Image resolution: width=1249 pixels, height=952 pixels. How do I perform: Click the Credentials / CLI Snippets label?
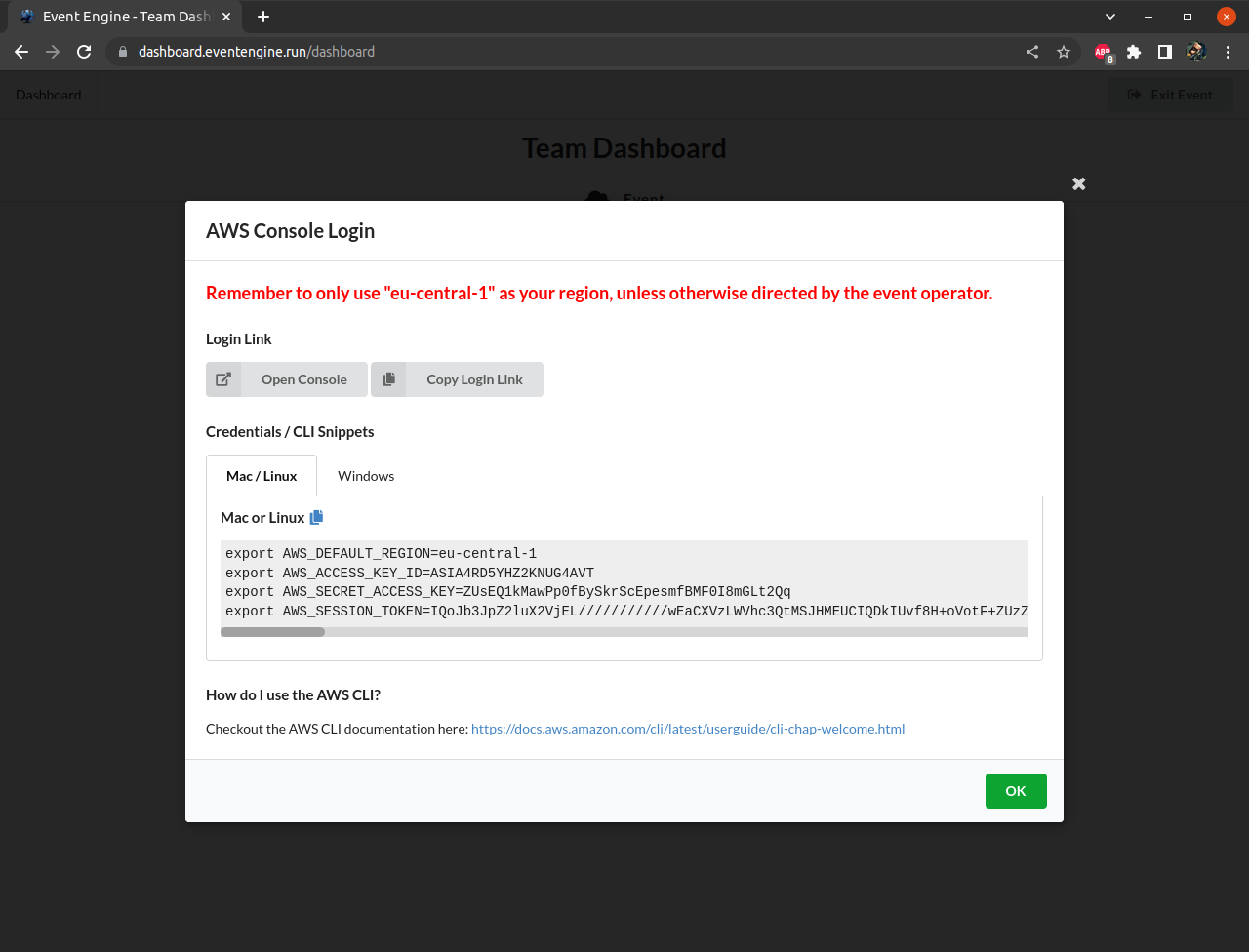click(x=290, y=432)
